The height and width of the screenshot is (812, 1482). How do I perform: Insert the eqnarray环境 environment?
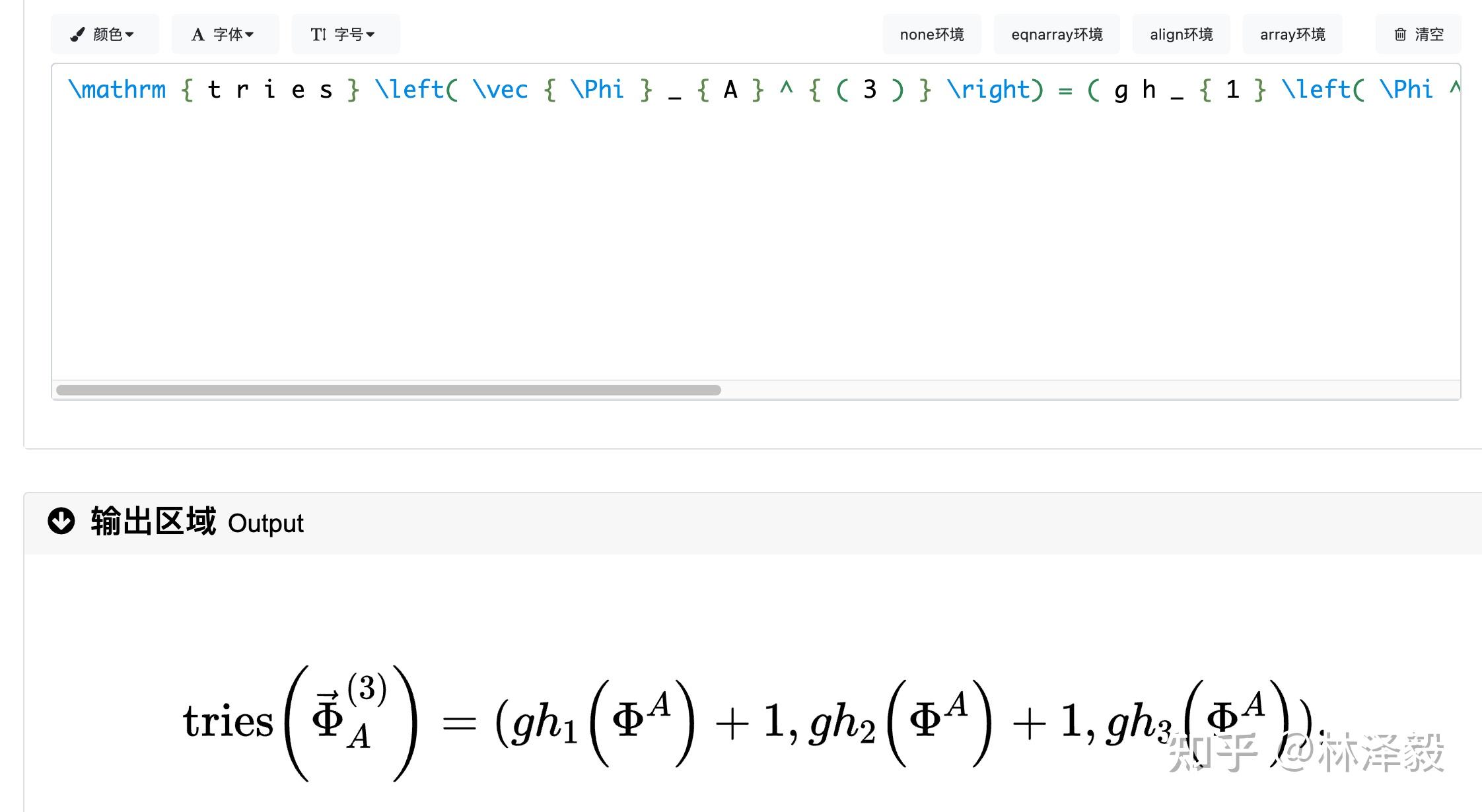tap(1057, 34)
